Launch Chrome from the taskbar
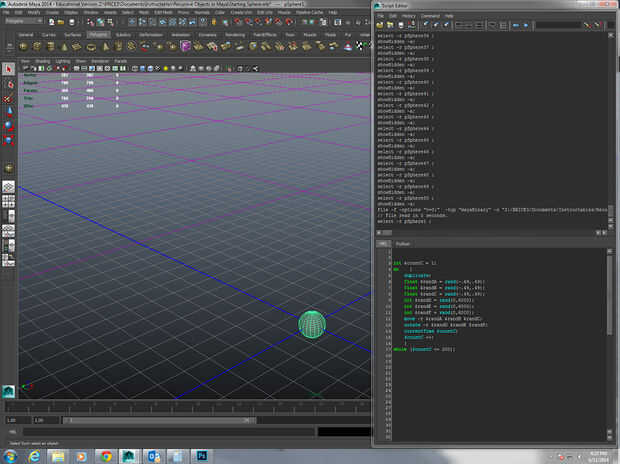620x464 pixels. click(x=107, y=455)
